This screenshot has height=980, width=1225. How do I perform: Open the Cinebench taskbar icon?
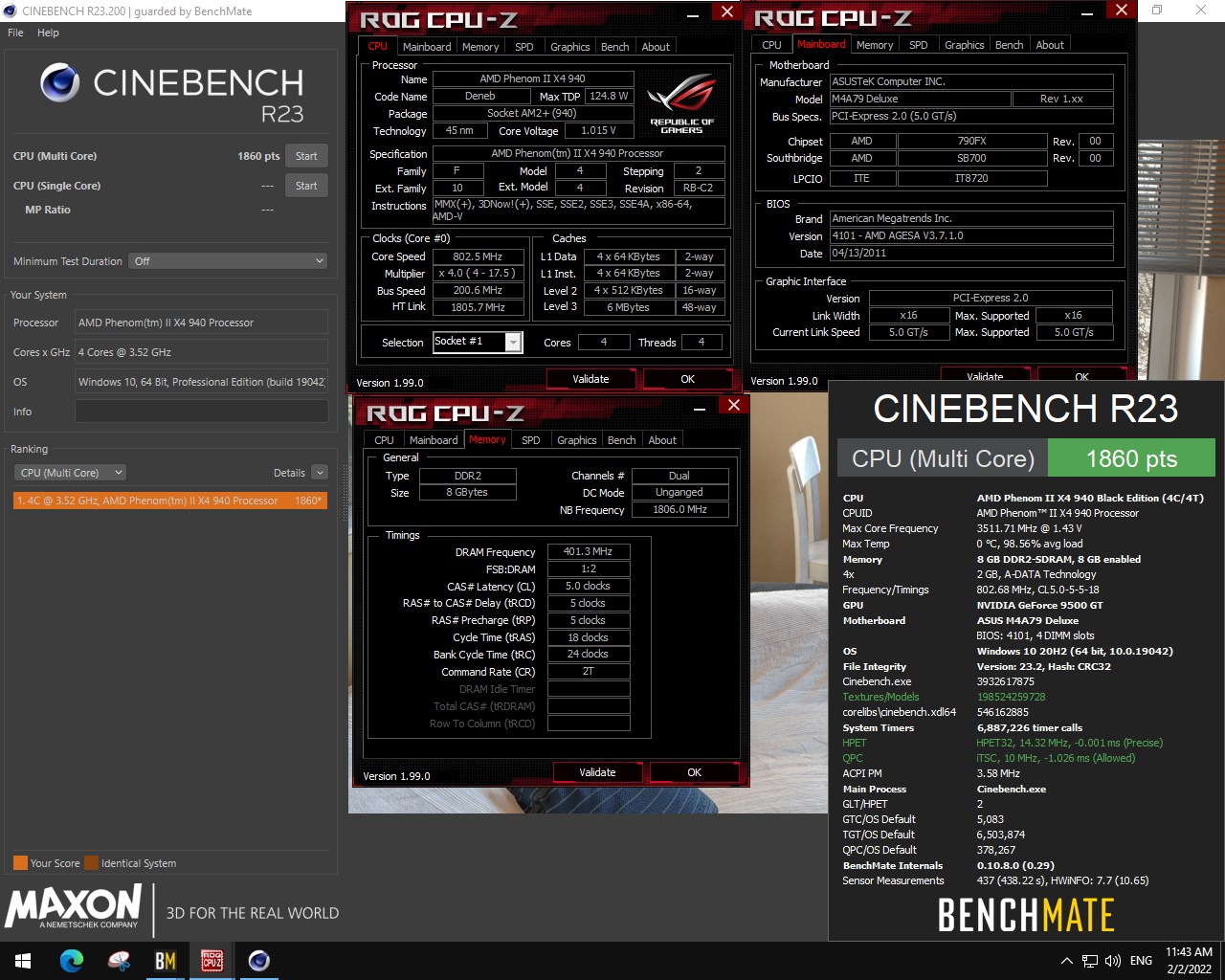coord(258,960)
